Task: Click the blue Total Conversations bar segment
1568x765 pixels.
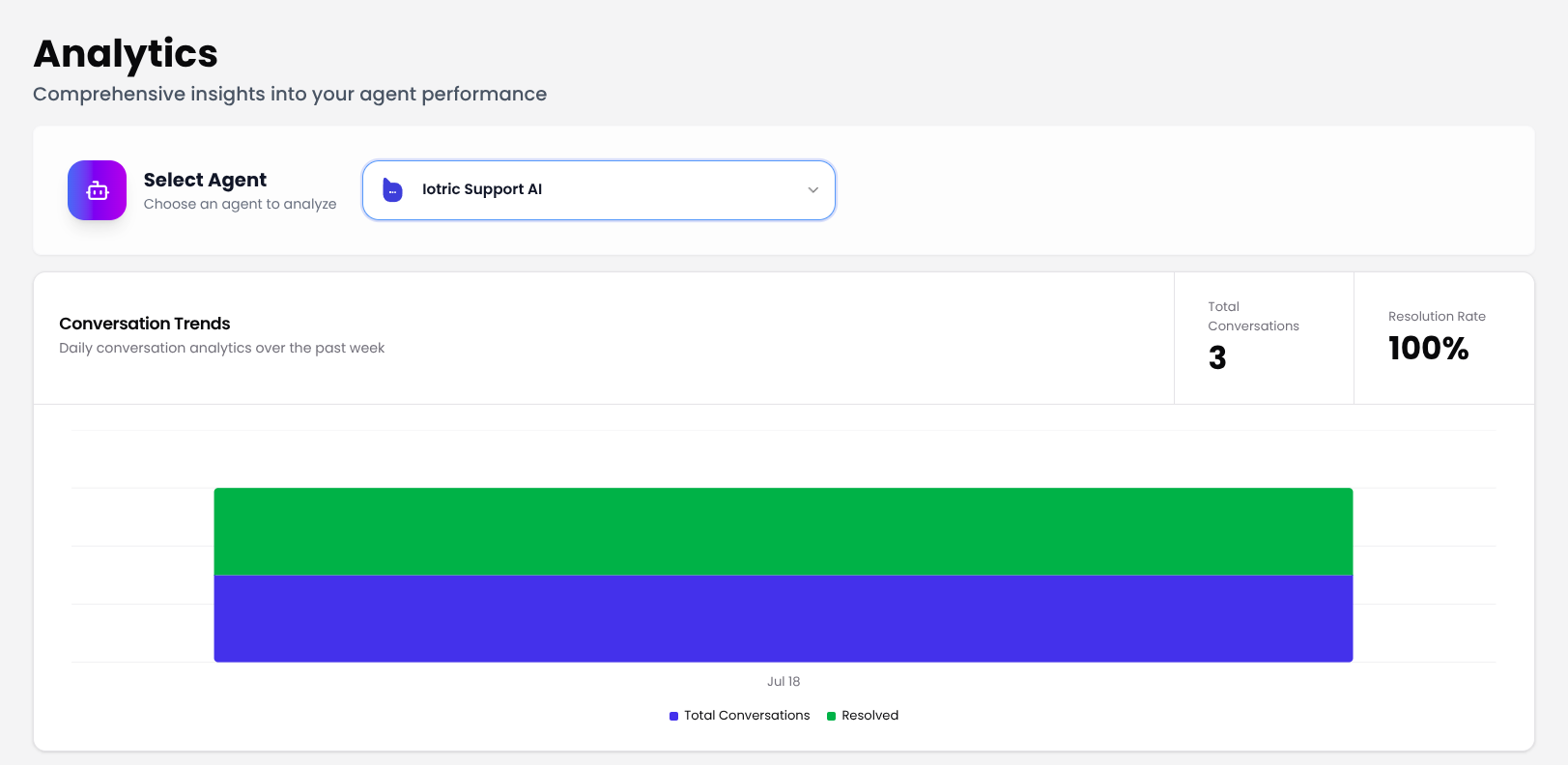Action: click(784, 618)
